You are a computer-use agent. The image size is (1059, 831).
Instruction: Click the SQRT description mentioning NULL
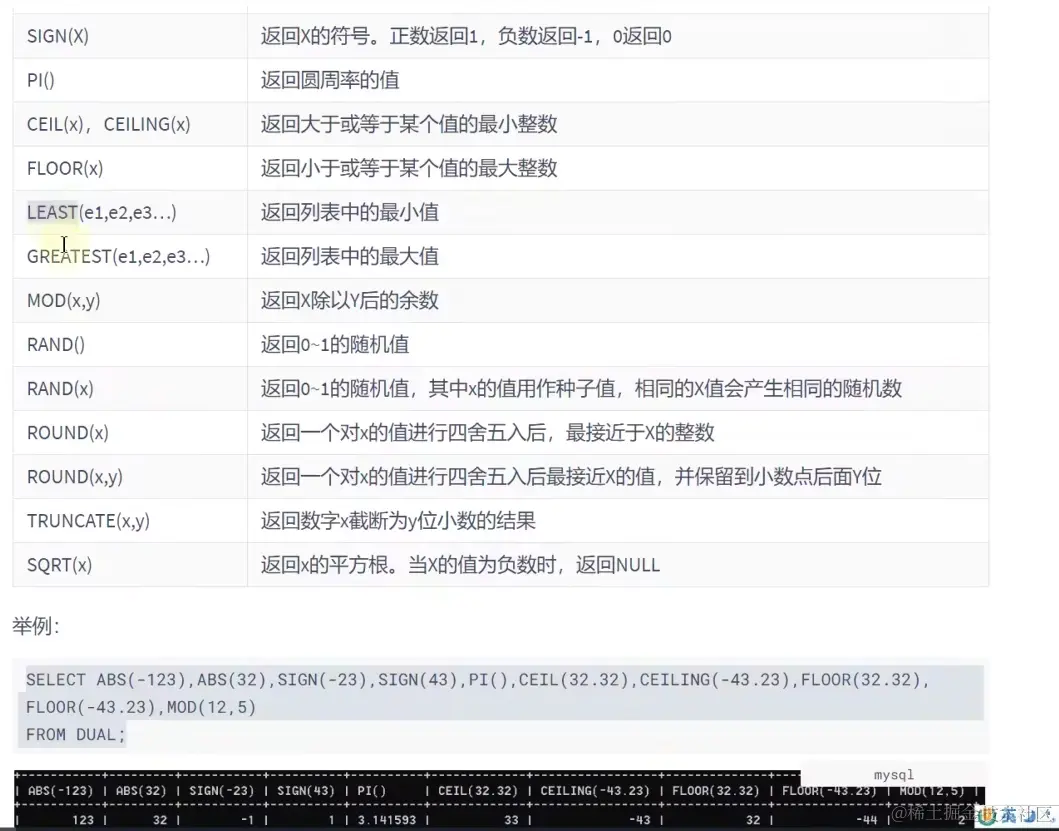pos(461,564)
